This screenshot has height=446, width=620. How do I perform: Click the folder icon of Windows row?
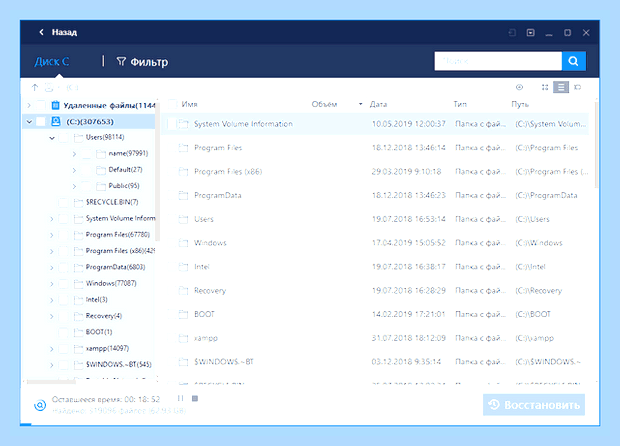(x=183, y=243)
